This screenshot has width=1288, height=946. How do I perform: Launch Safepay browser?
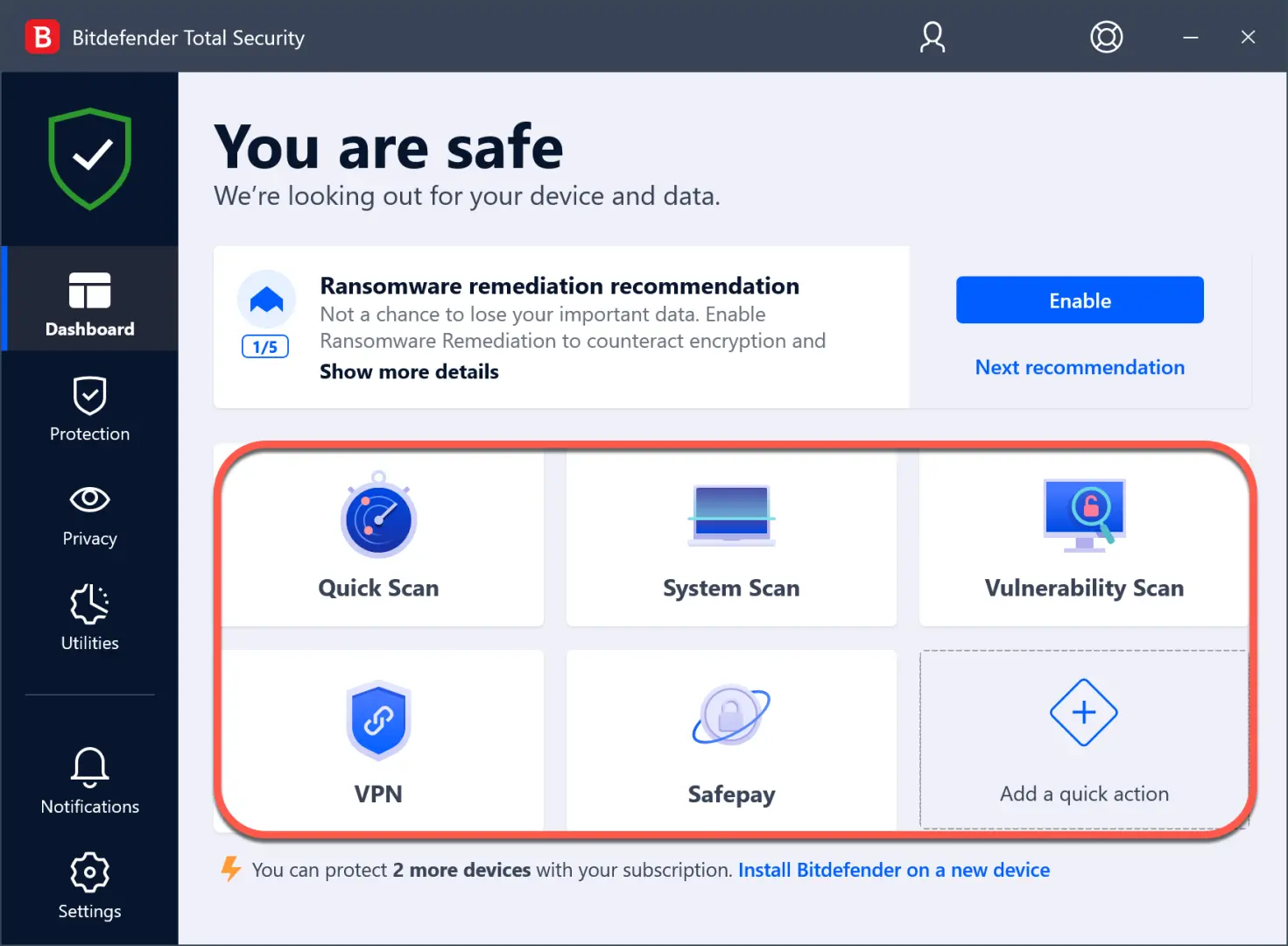tap(731, 741)
